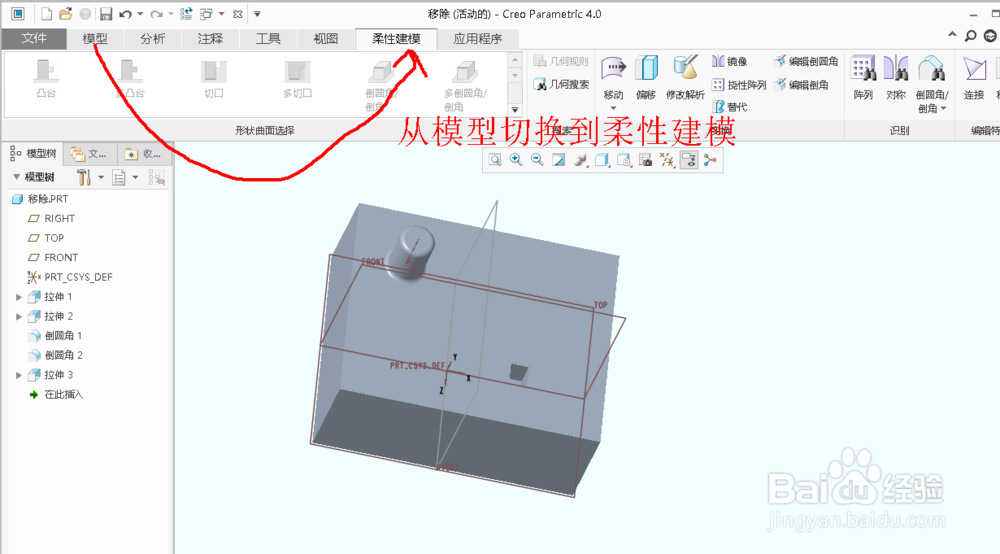1000x554 pixels.
Task: Click the Repaint icon in graphics toolbar
Action: pos(558,160)
